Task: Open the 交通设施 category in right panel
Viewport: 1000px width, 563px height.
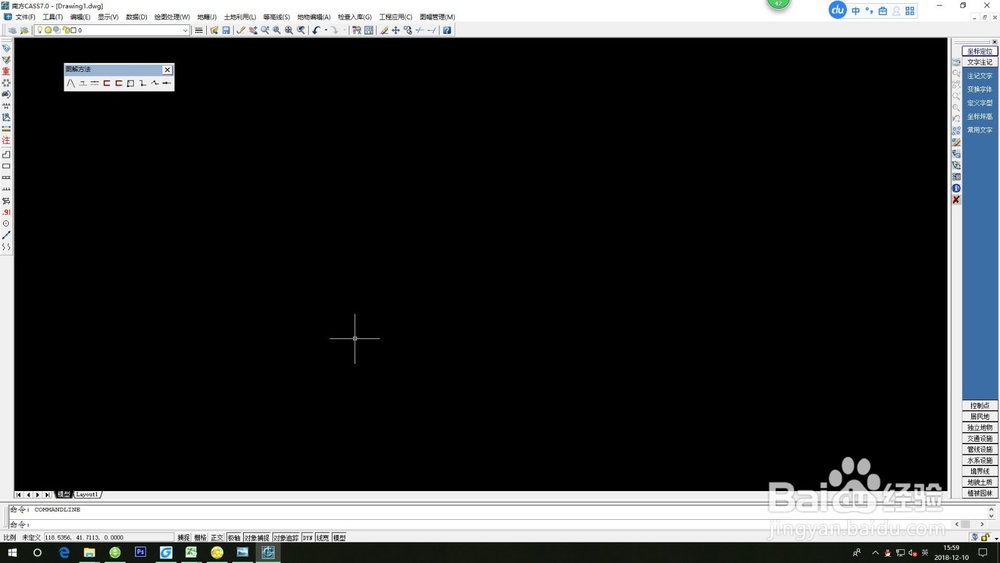Action: (x=980, y=439)
